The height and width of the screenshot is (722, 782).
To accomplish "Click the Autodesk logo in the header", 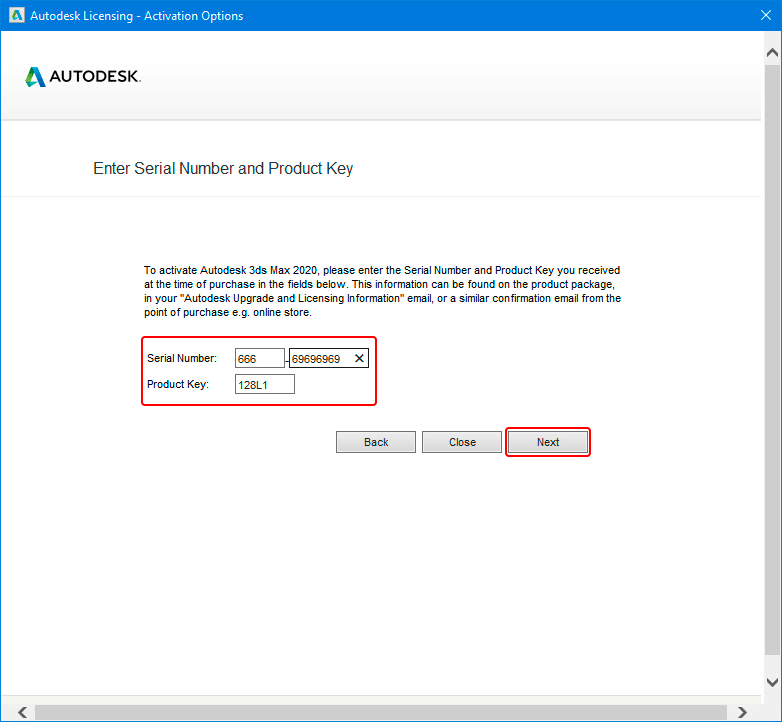I will tap(83, 77).
